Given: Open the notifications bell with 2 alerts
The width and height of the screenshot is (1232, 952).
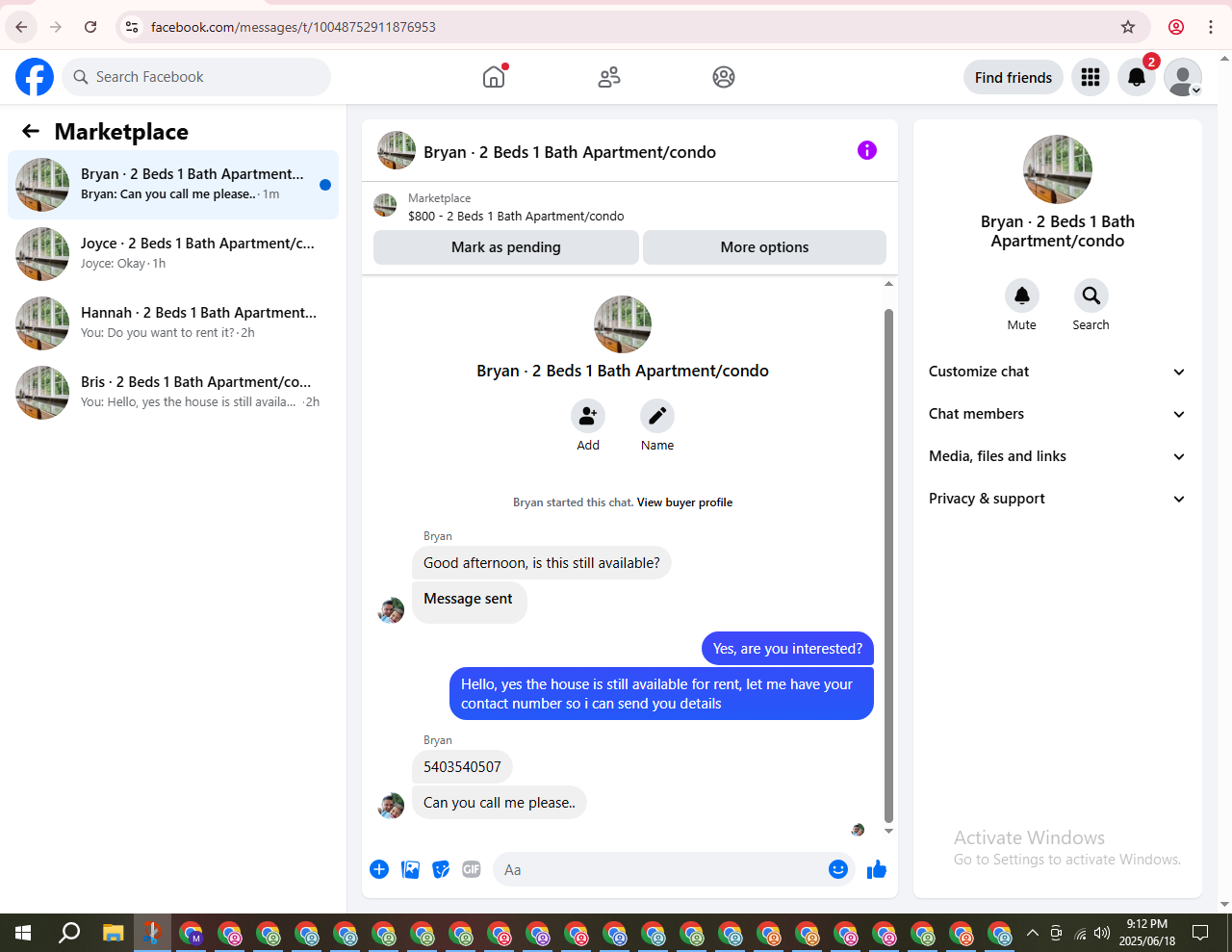Looking at the screenshot, I should pyautogui.click(x=1137, y=77).
